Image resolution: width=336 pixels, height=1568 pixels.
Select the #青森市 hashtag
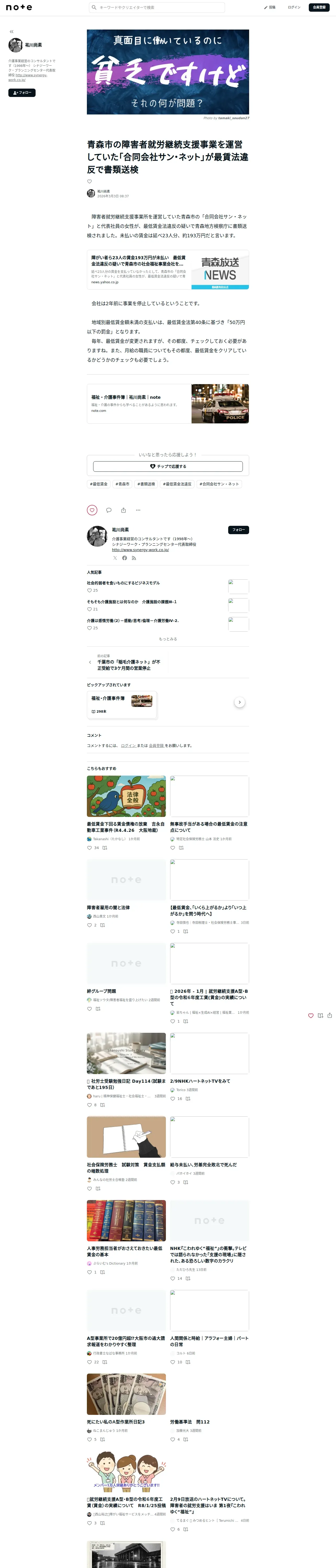(122, 484)
